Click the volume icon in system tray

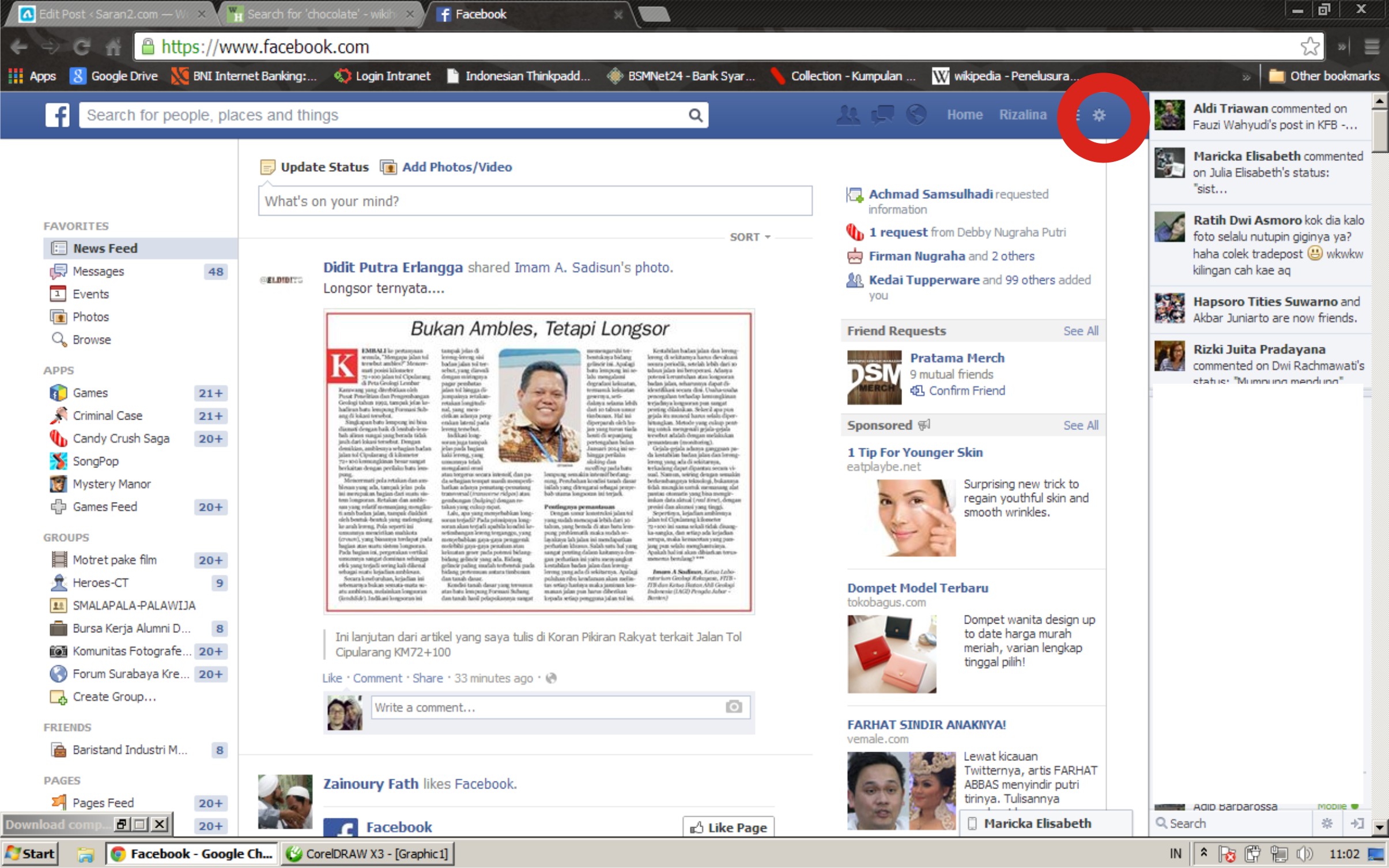pyautogui.click(x=1304, y=854)
